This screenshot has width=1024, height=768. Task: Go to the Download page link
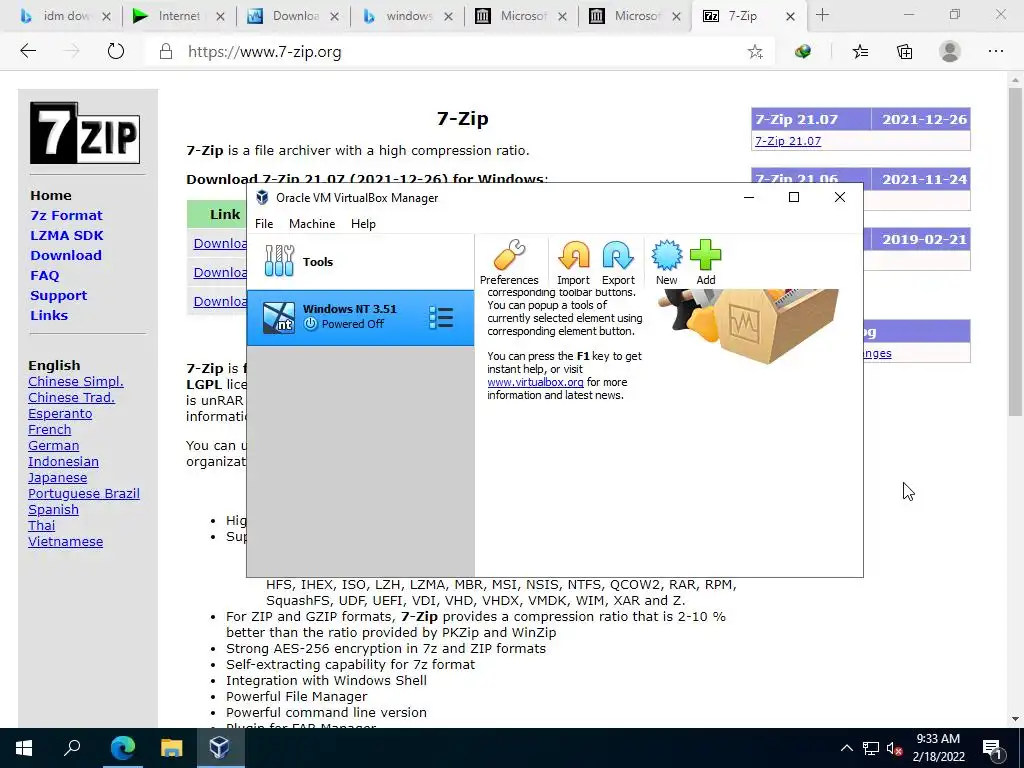click(x=66, y=255)
